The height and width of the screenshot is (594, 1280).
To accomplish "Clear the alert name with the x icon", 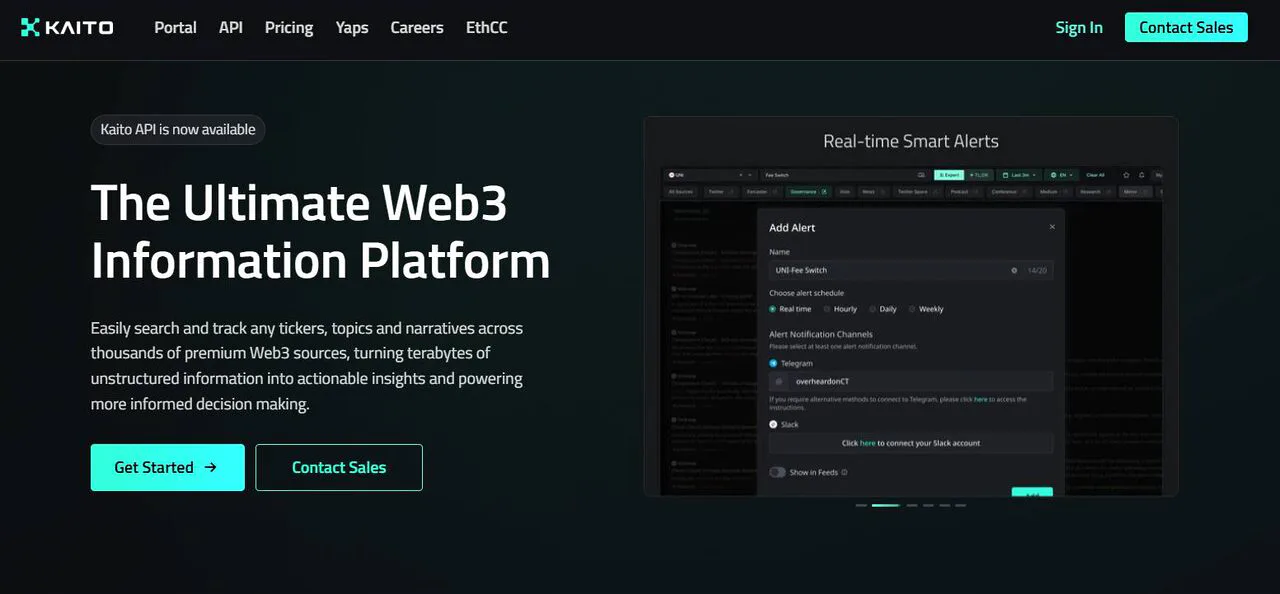I will [x=1014, y=270].
